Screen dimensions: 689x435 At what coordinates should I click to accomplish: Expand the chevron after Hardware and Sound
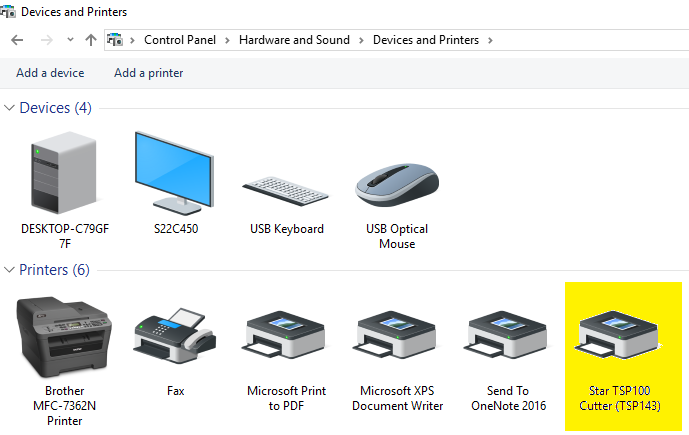[x=361, y=40]
